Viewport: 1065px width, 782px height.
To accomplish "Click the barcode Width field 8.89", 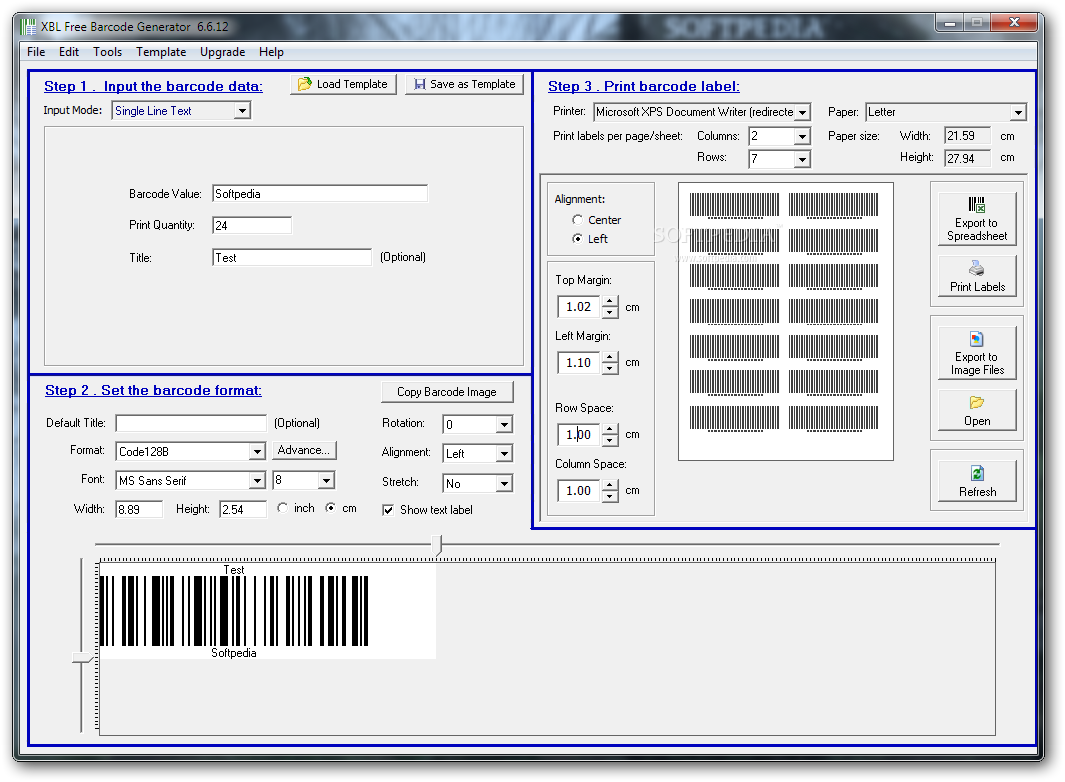I will coord(139,510).
